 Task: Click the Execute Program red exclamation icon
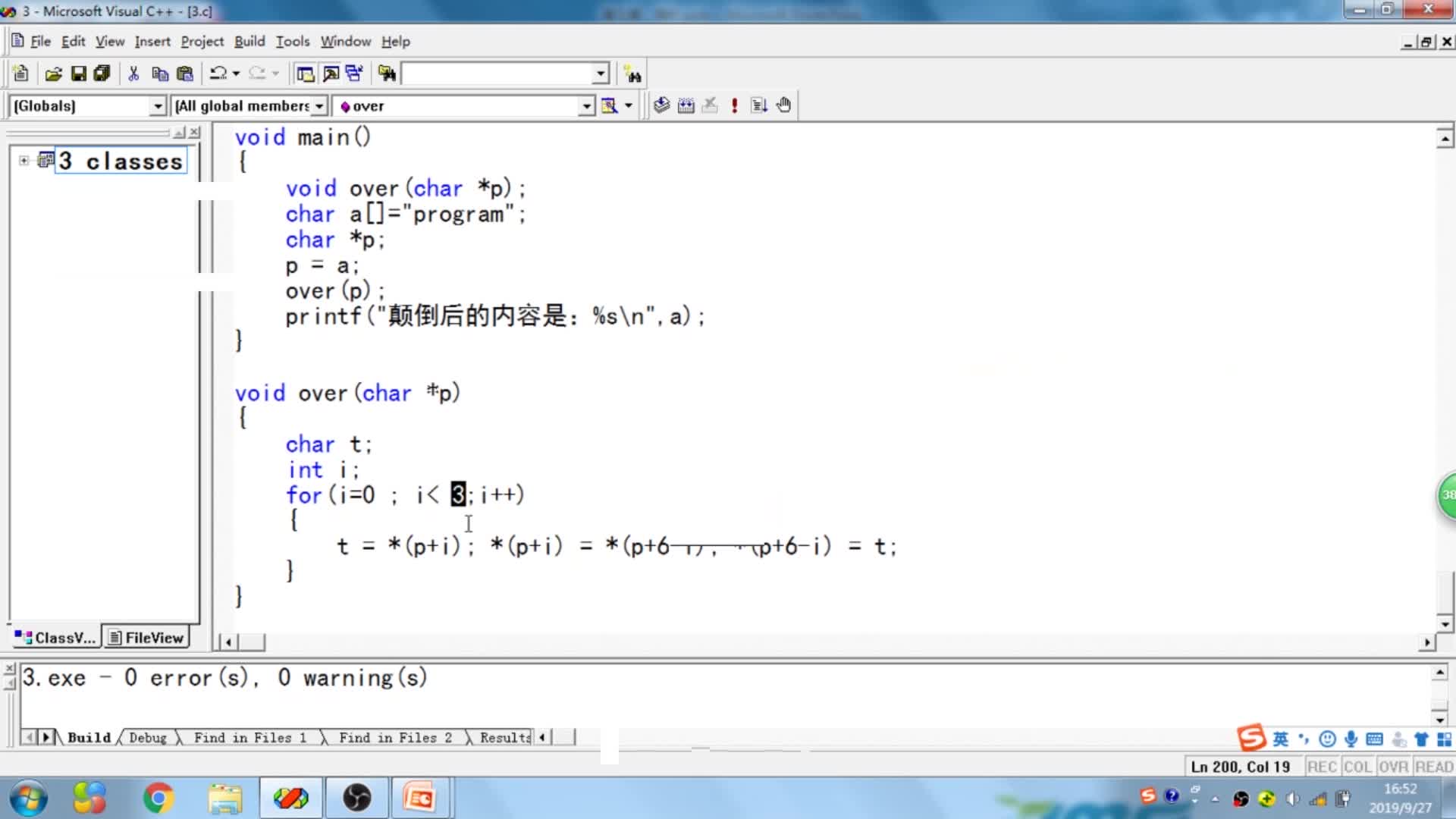click(x=734, y=105)
